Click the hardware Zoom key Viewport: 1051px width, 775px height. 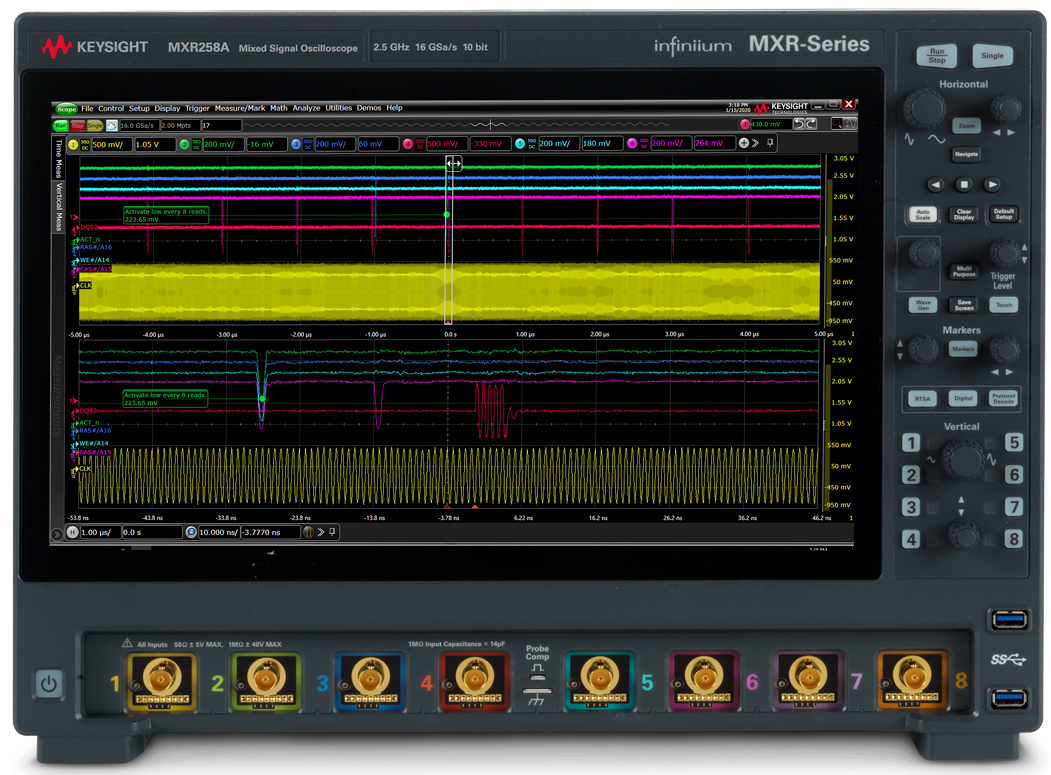click(x=967, y=126)
